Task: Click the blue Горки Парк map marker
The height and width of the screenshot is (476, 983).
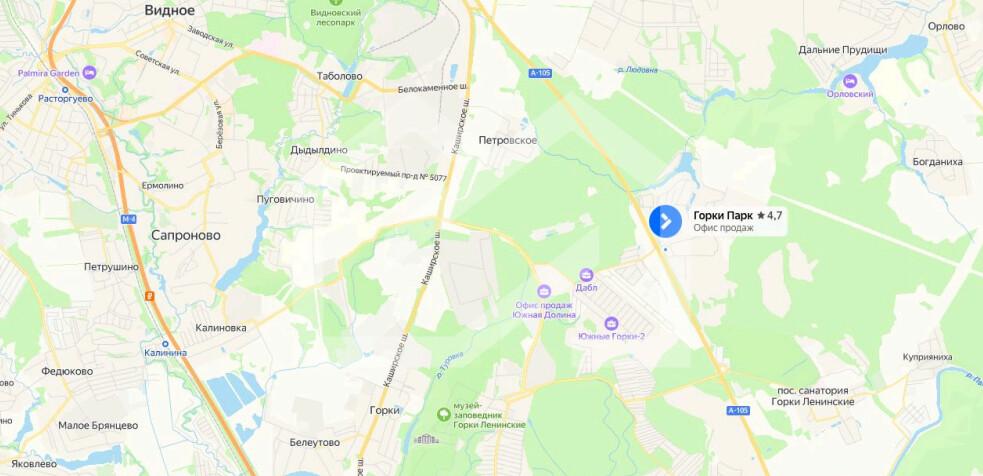Action: (x=665, y=221)
